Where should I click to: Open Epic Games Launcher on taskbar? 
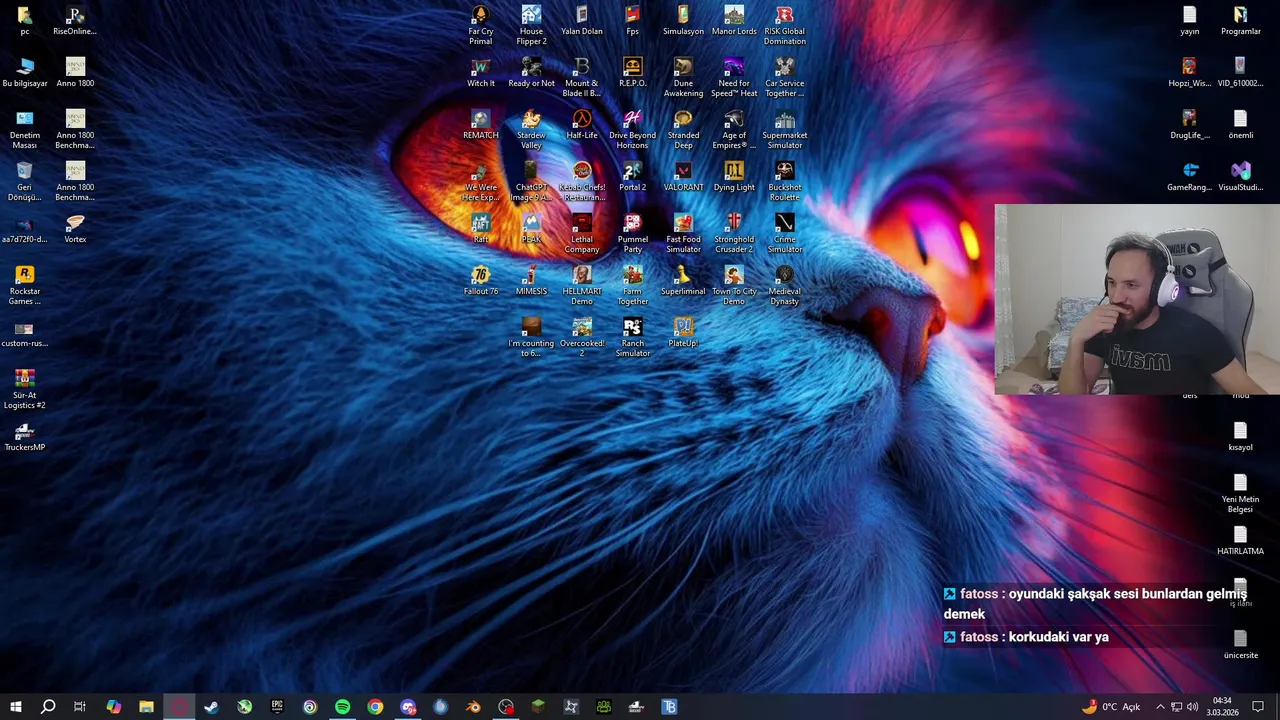277,707
